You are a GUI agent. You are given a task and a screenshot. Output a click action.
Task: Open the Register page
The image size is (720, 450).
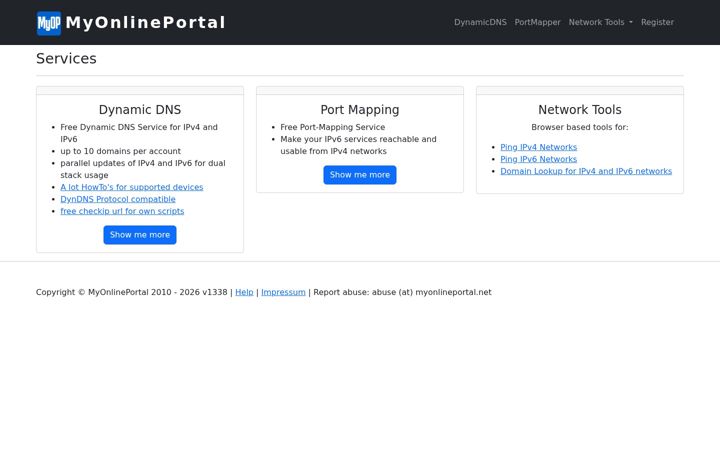657,22
